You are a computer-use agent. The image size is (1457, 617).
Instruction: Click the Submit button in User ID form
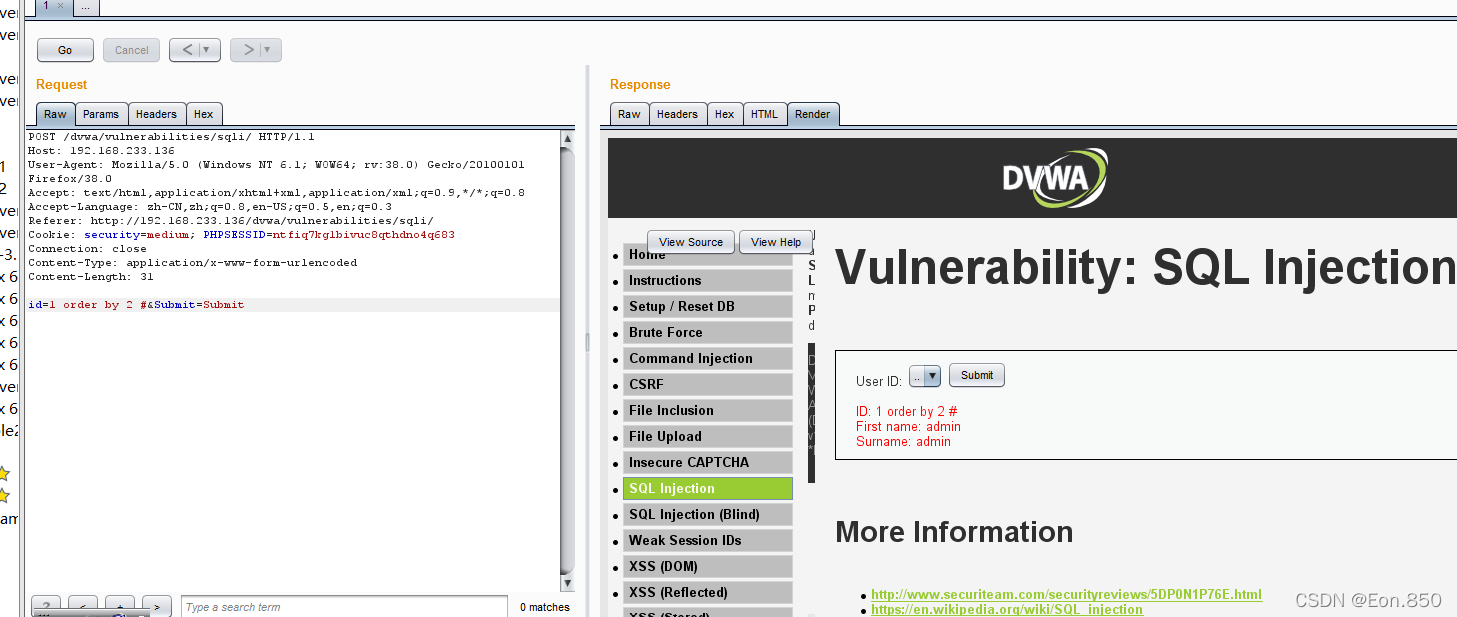tap(977, 375)
